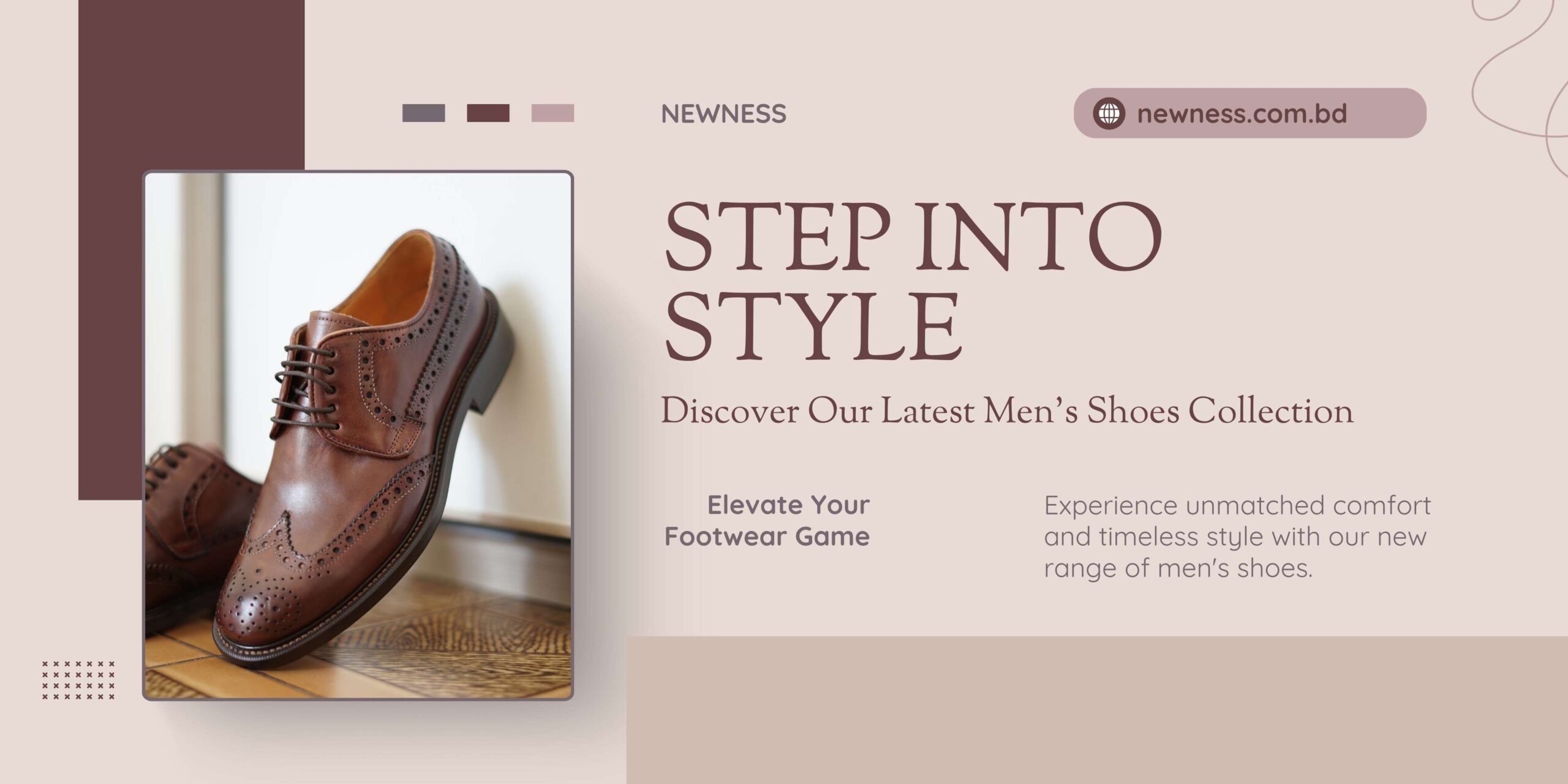The image size is (1568, 784).
Task: Select "Discover Our Latest Men's Shoes Collection" subtitle
Action: tap(1006, 412)
